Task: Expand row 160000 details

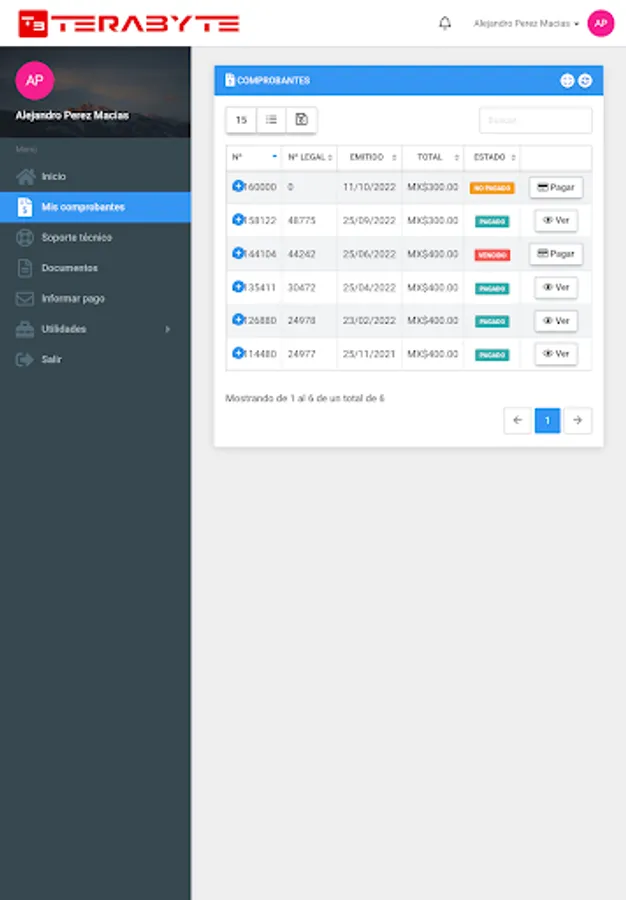Action: (238, 185)
